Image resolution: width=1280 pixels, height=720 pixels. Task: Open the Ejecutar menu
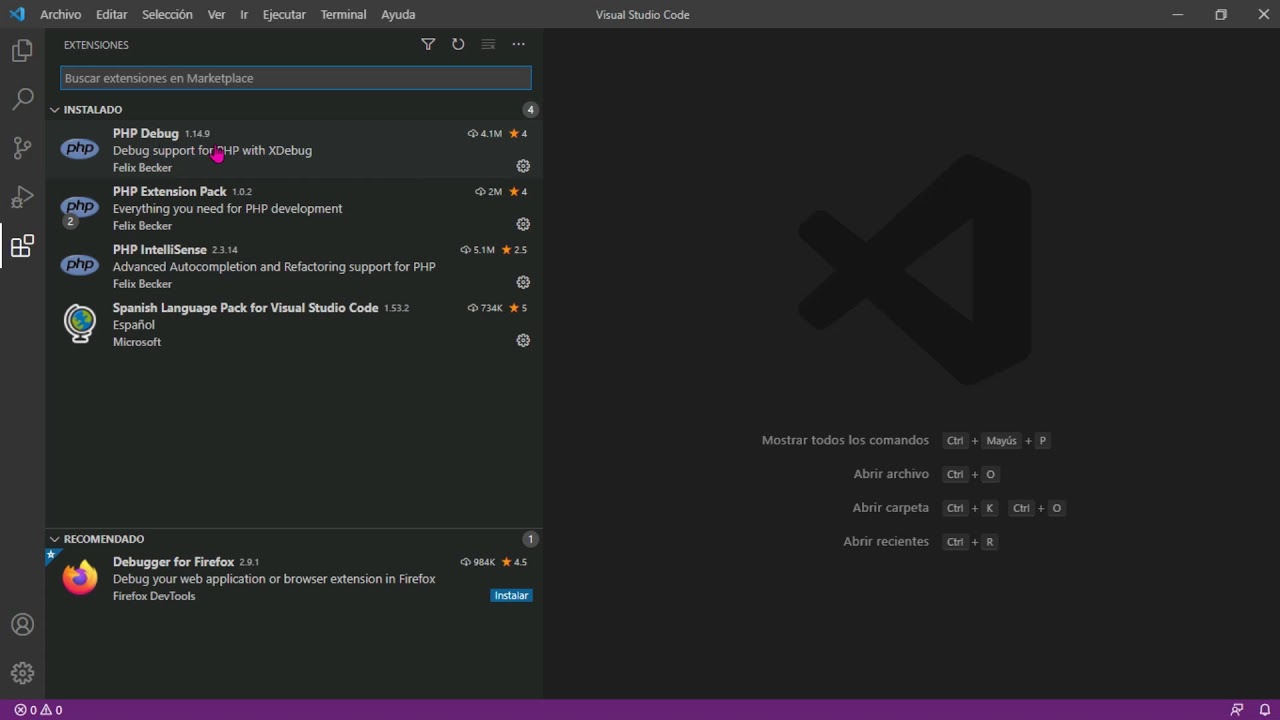[x=284, y=15]
